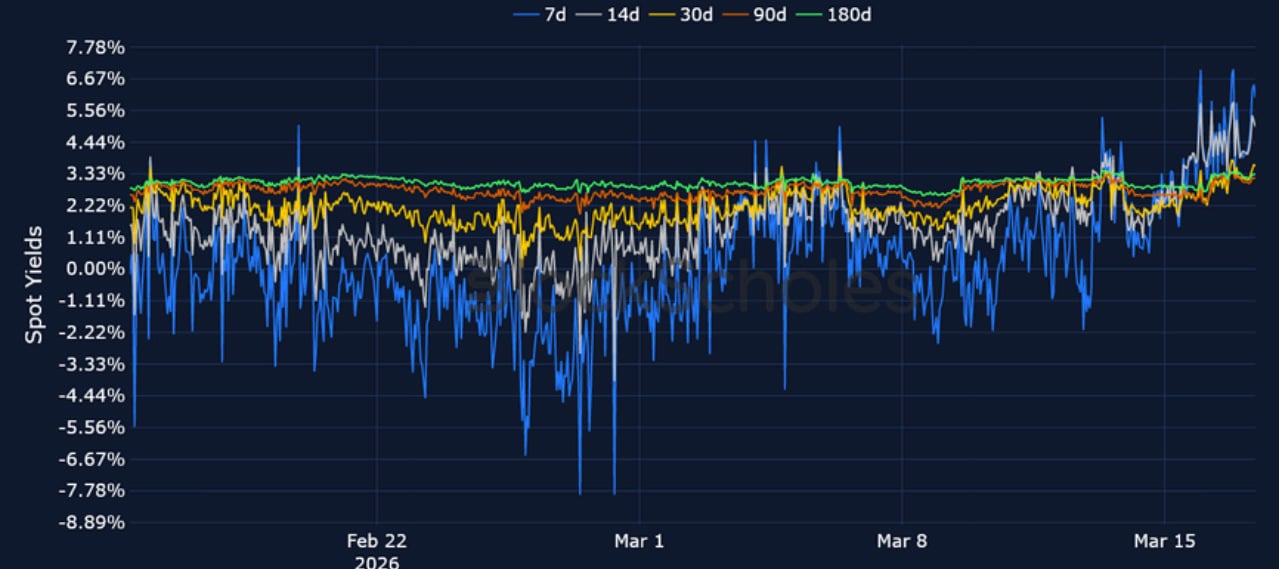Click the 0.00% y-axis tick label
1279x569 pixels.
(95, 269)
